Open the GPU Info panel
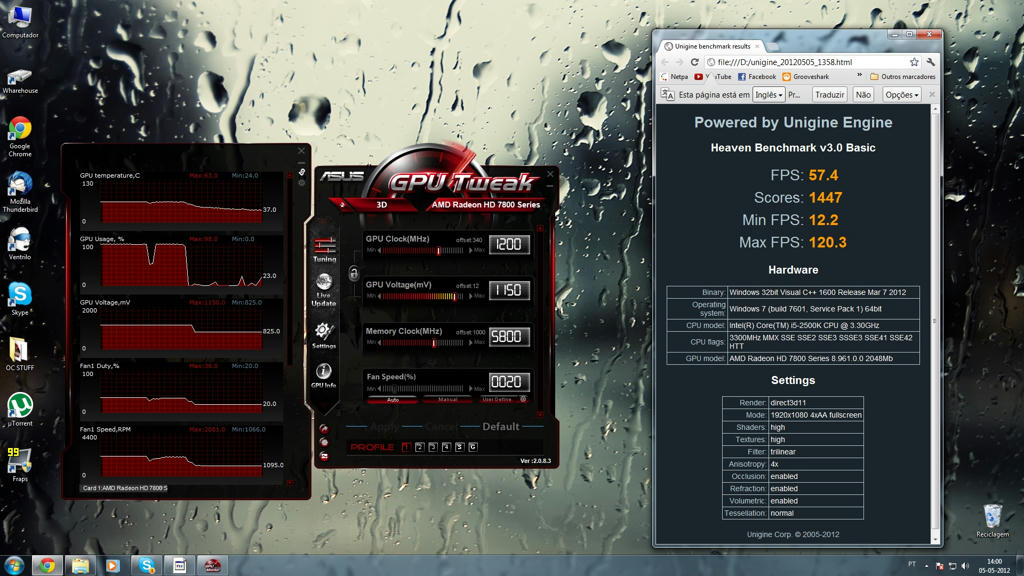The image size is (1024, 576). coord(324,375)
